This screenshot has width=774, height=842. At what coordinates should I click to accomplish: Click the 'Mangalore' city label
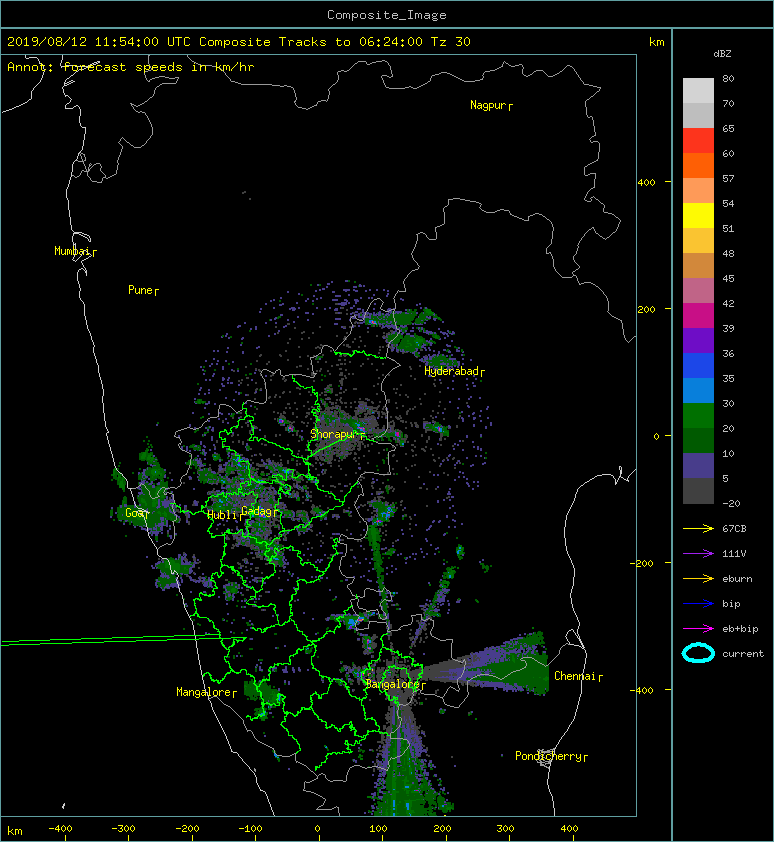point(204,692)
